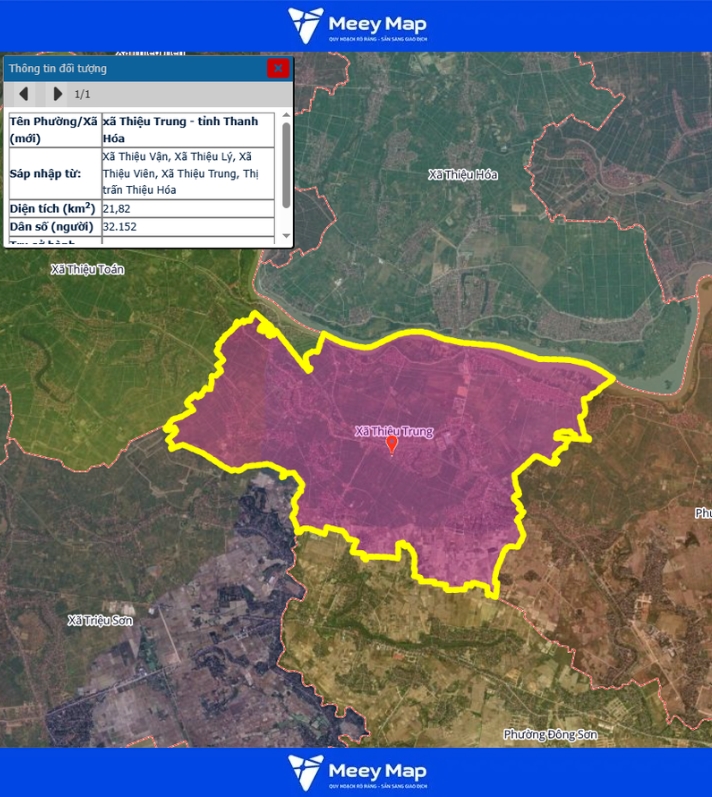Viewport: 712px width, 797px height.
Task: Click the Diện tích value 21,82
Action: point(116,209)
